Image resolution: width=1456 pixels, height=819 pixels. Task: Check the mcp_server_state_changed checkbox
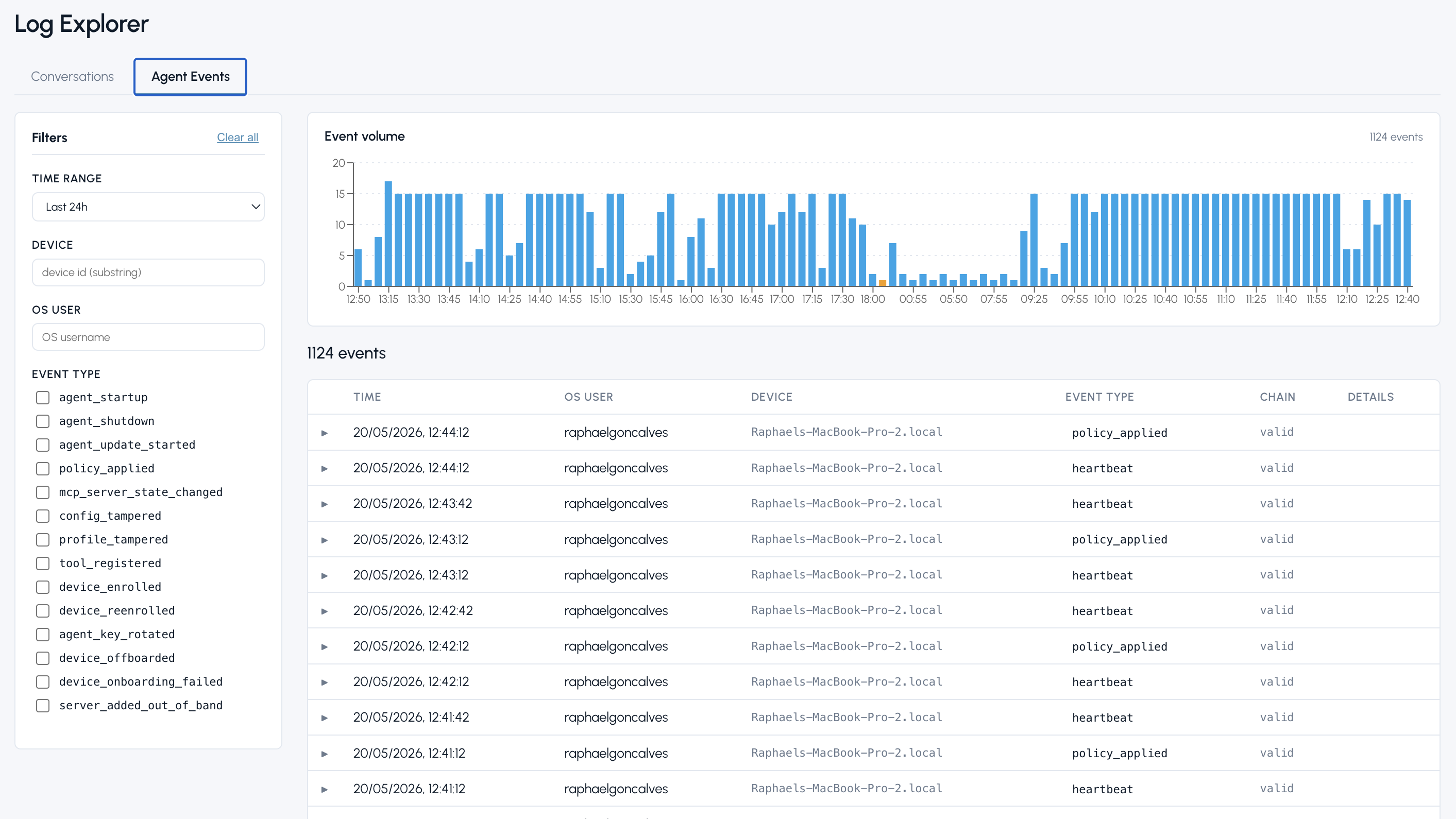43,492
